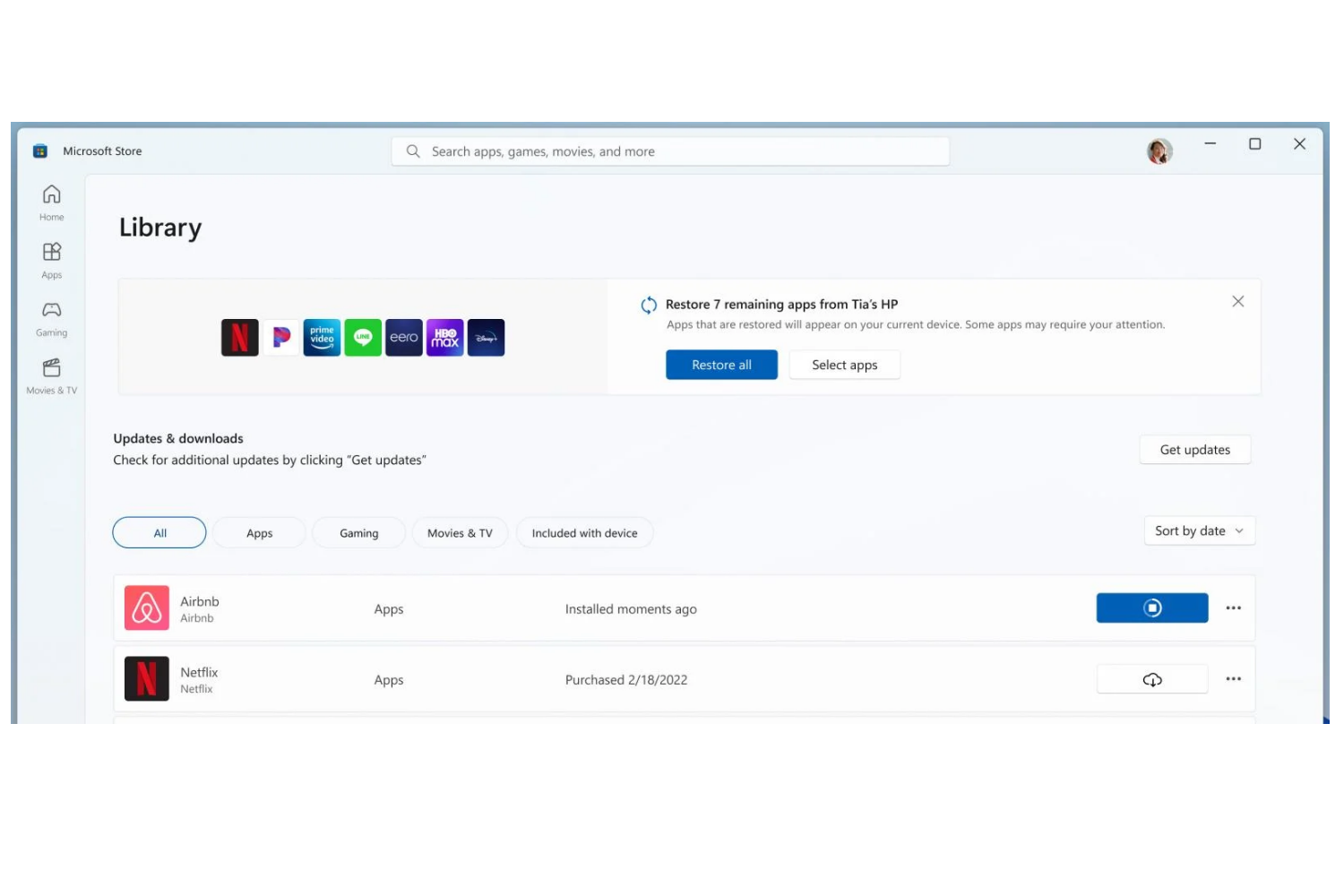Click the Prime Video icon in the restore banner
Viewport: 1344px width, 896px height.
(x=322, y=337)
